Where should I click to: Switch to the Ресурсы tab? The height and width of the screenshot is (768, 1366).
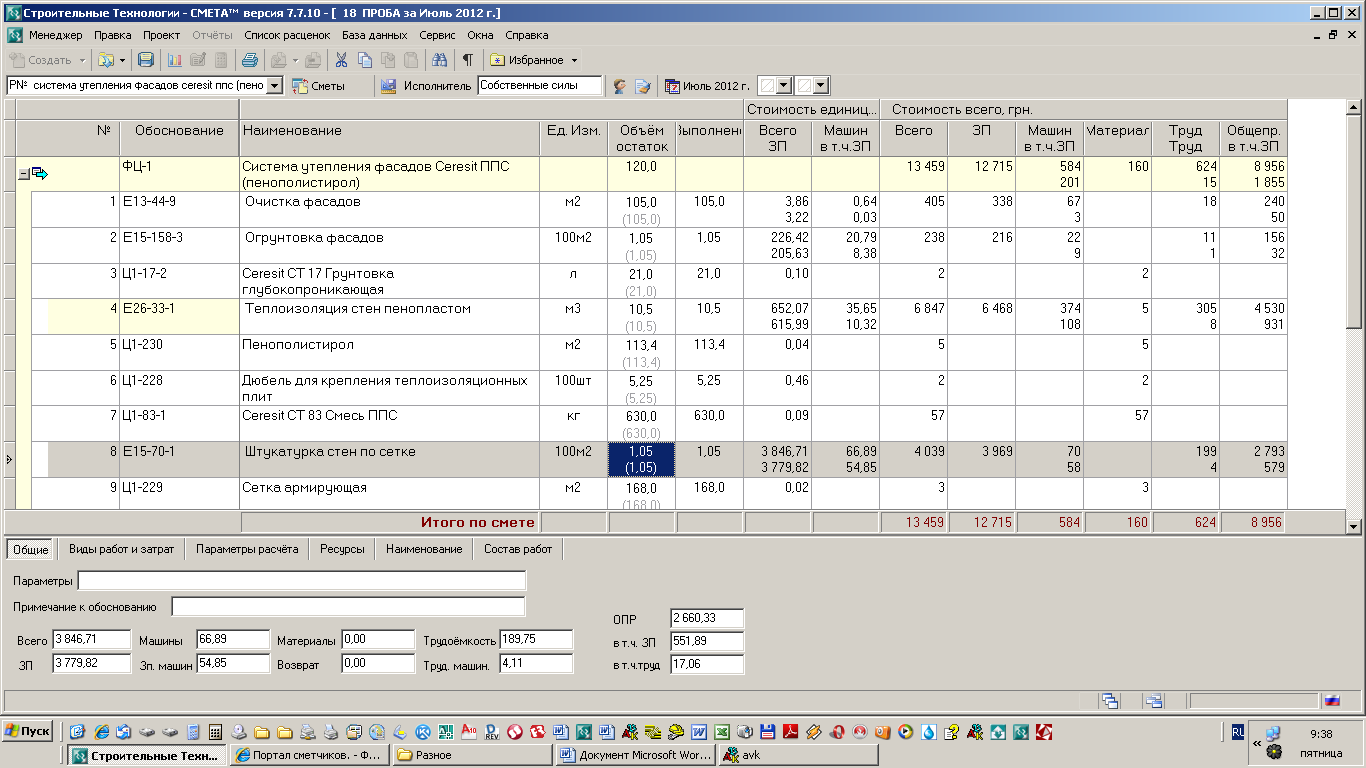[342, 549]
